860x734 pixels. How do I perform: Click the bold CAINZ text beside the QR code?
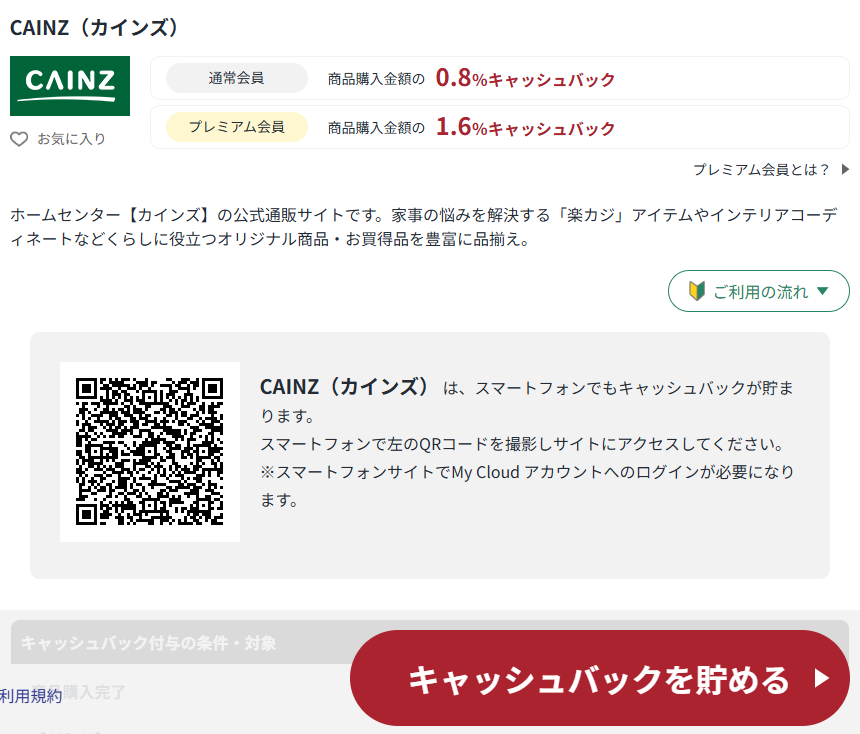pos(345,386)
